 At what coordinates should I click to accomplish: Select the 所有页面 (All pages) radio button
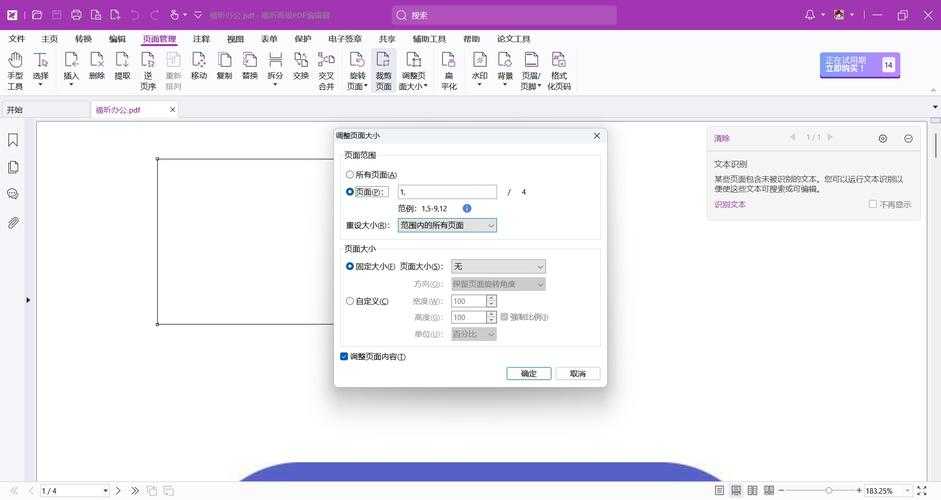(350, 175)
